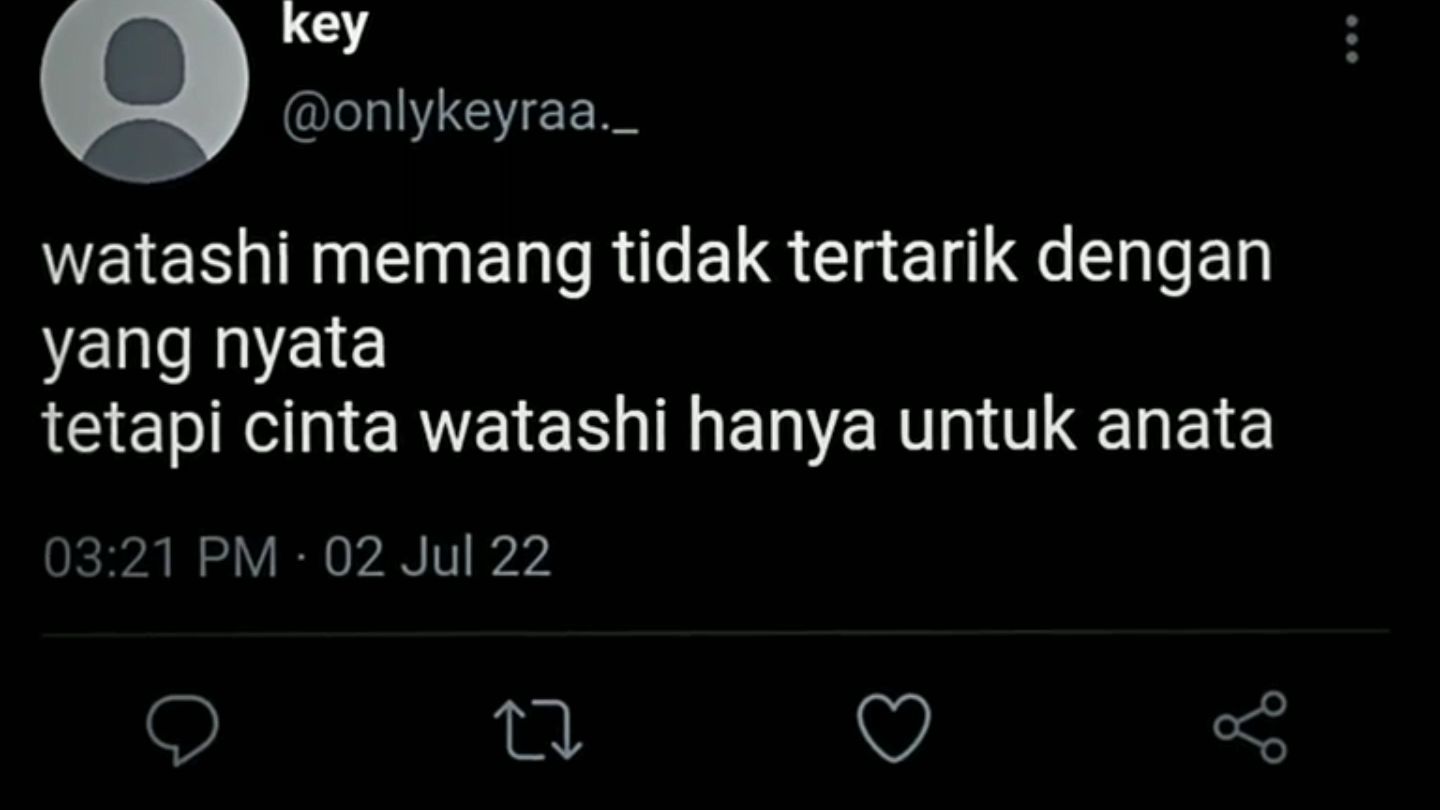Viewport: 1440px width, 810px height.
Task: Click the 03:21 PM time stamp
Action: pyautogui.click(x=161, y=557)
